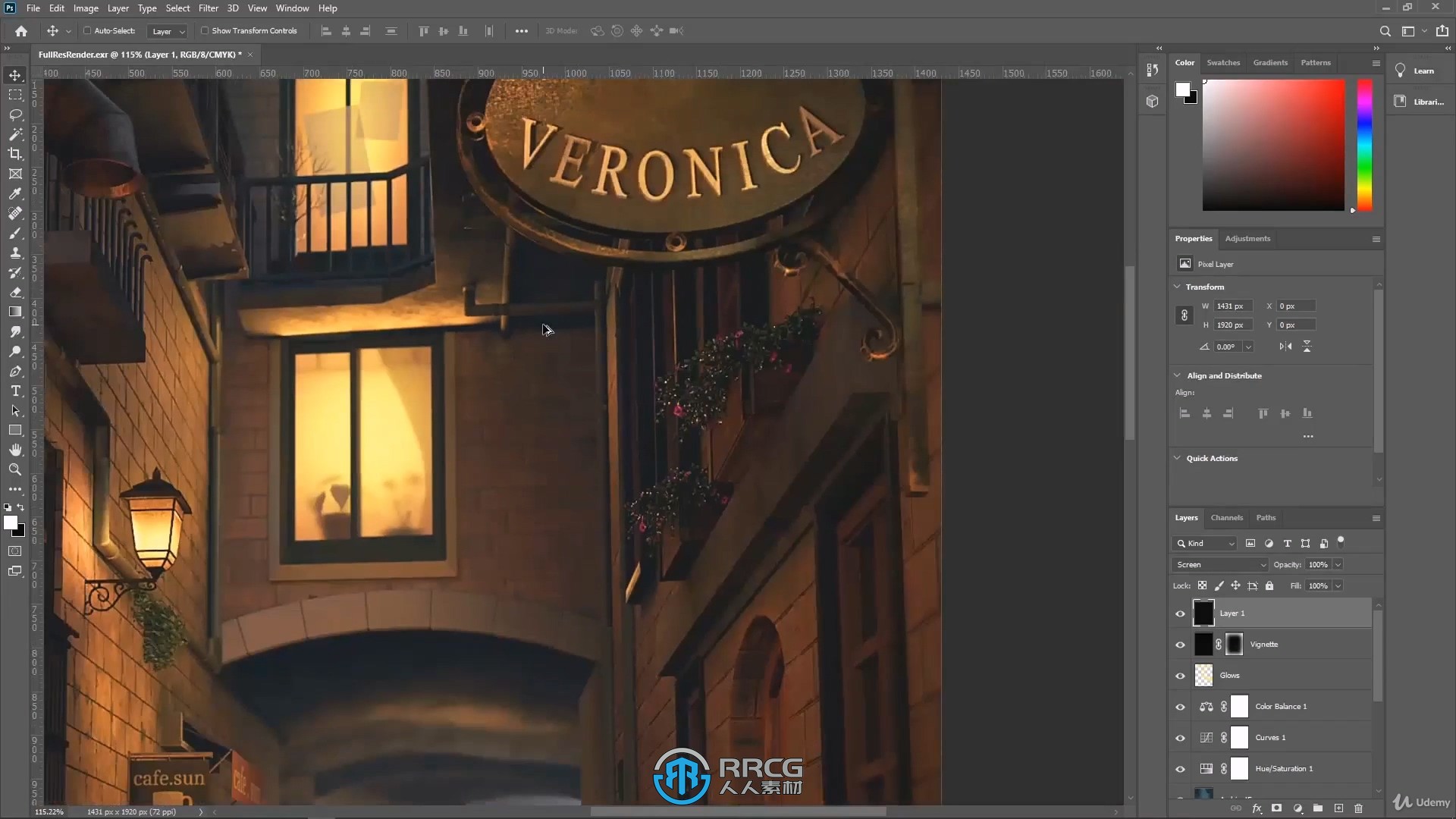The height and width of the screenshot is (819, 1456).
Task: Click Learn button in top-right panel
Action: pyautogui.click(x=1423, y=70)
